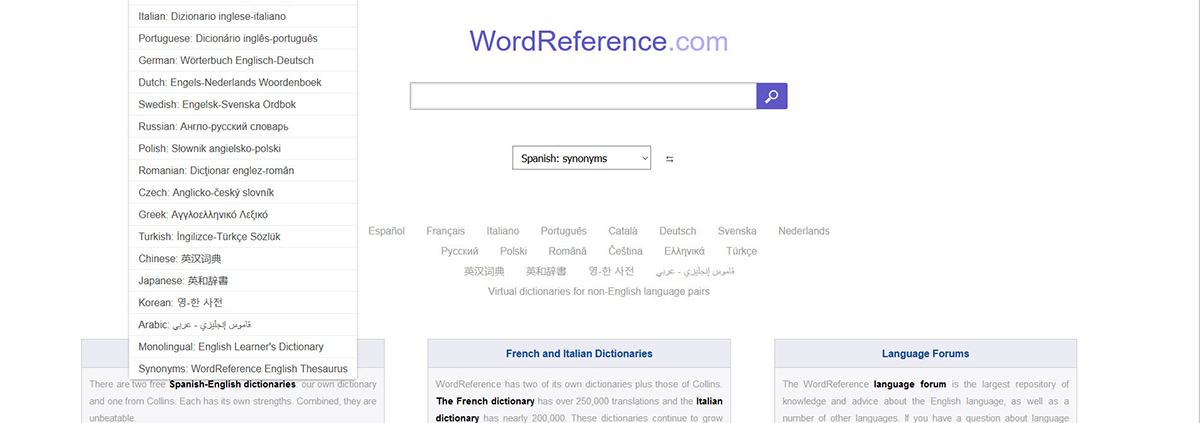Select Russian: Англо-русский словарь option
The height and width of the screenshot is (423, 1200).
coord(243,126)
